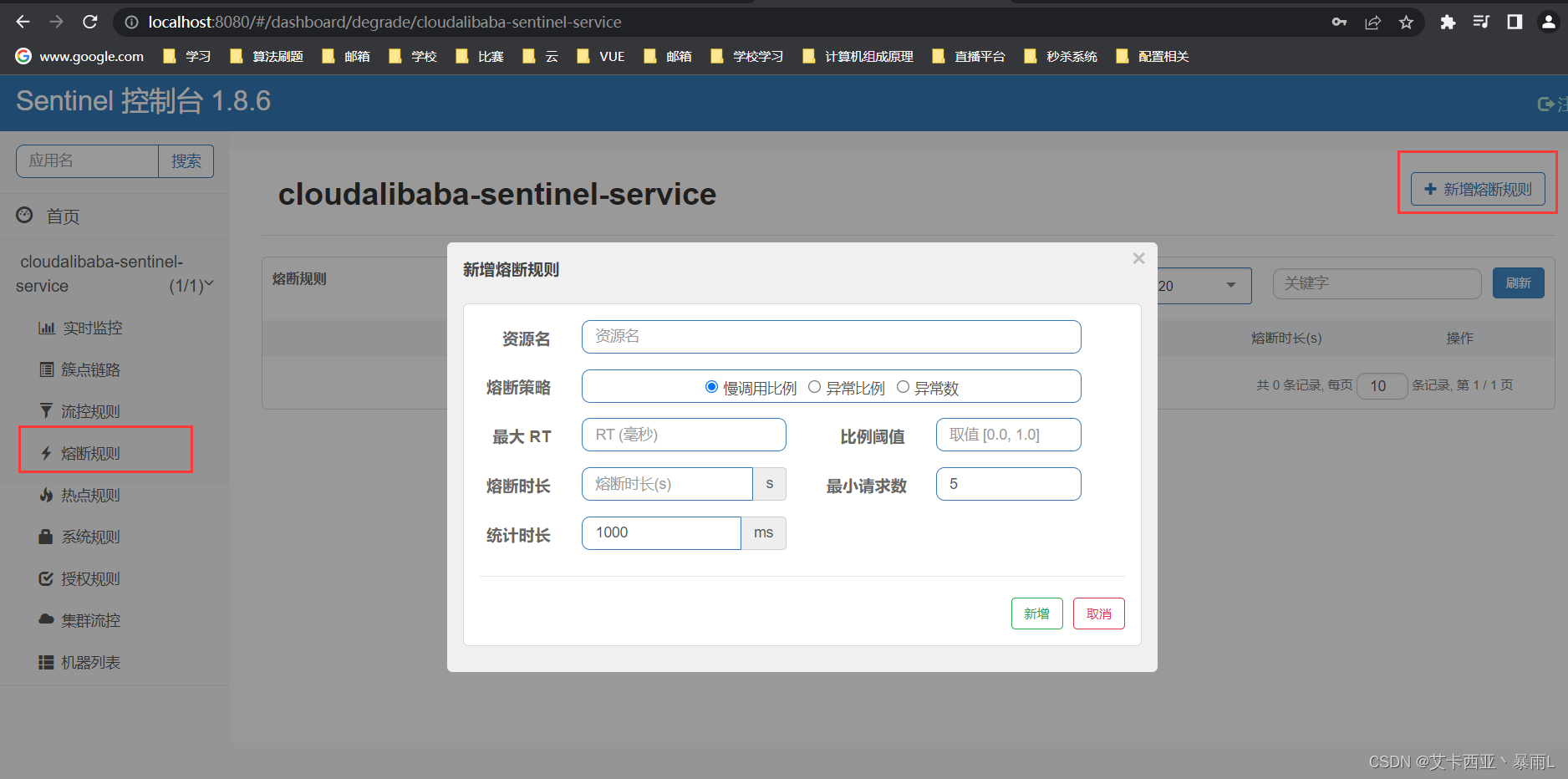Click the Sentinel 控制台 1.8.6 title
This screenshot has height=779, width=1568.
(x=143, y=101)
